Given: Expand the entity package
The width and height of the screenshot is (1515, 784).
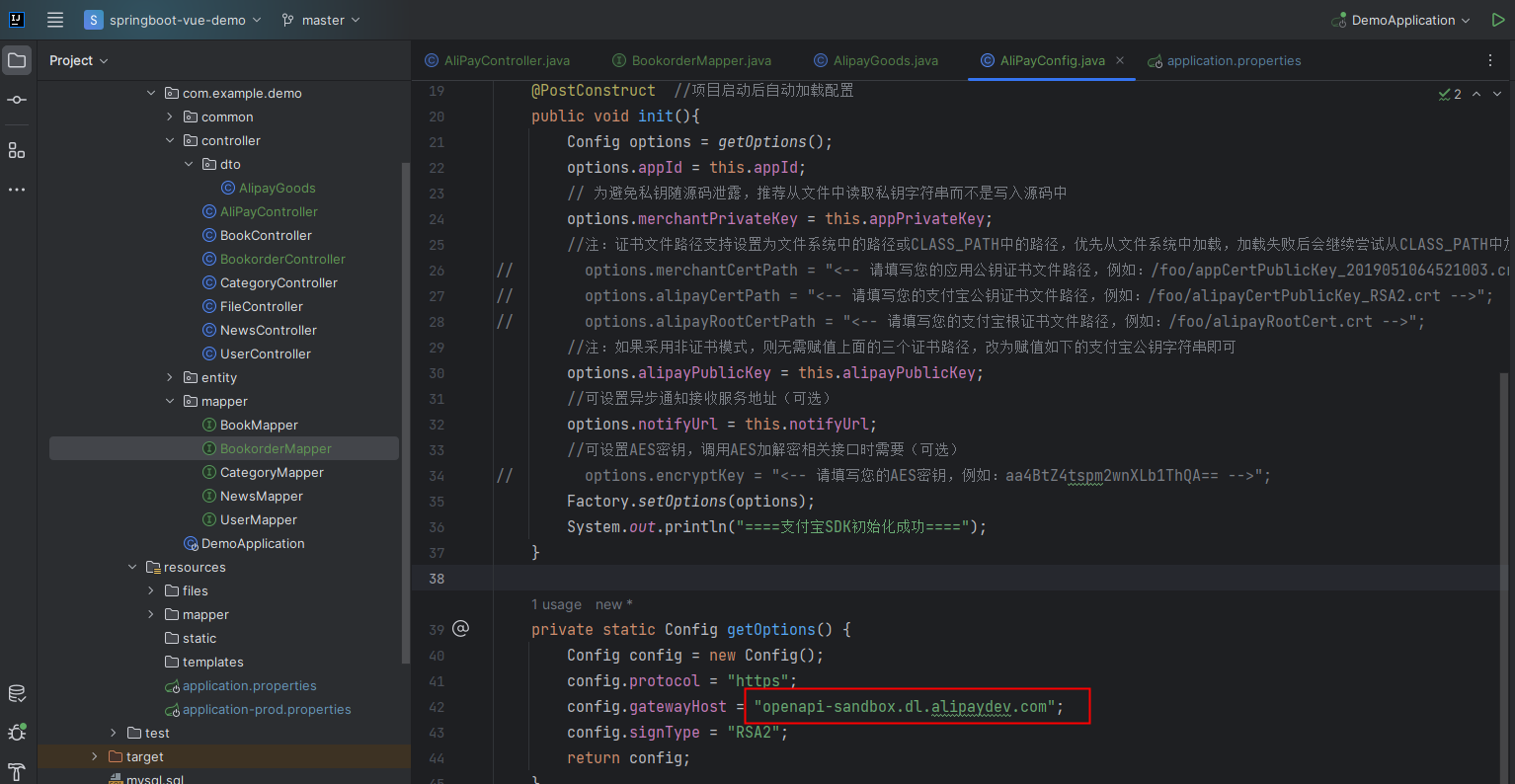Looking at the screenshot, I should [170, 377].
